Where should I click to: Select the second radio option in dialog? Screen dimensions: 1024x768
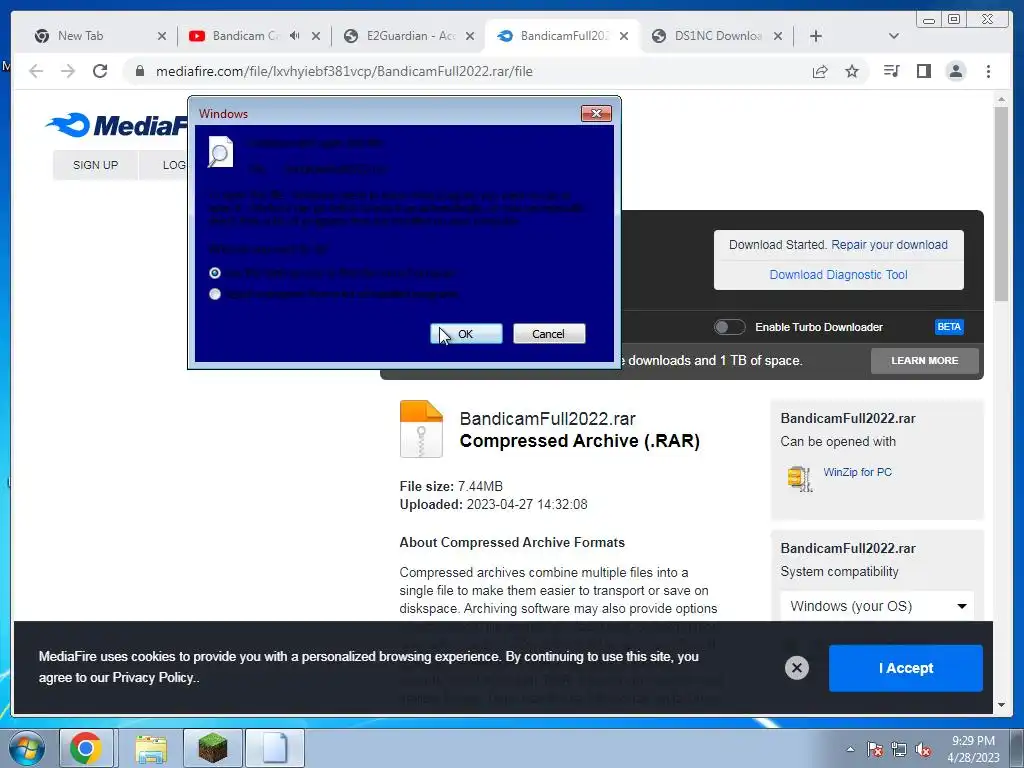215,294
